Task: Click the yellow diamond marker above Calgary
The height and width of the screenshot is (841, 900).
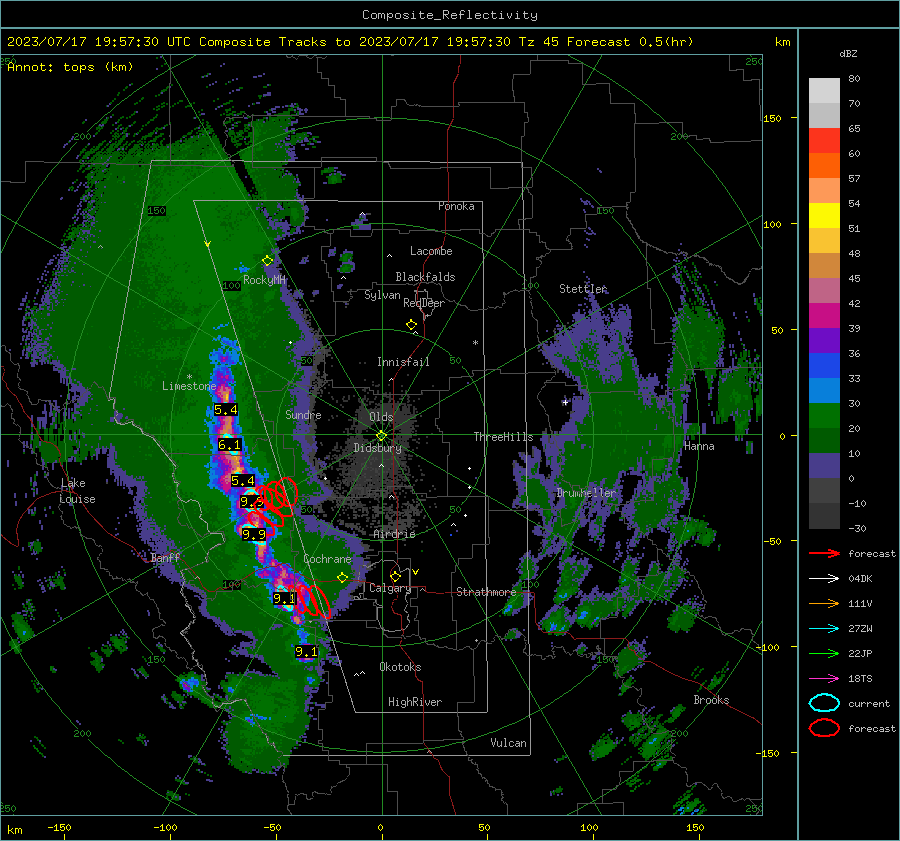Action: (x=395, y=576)
